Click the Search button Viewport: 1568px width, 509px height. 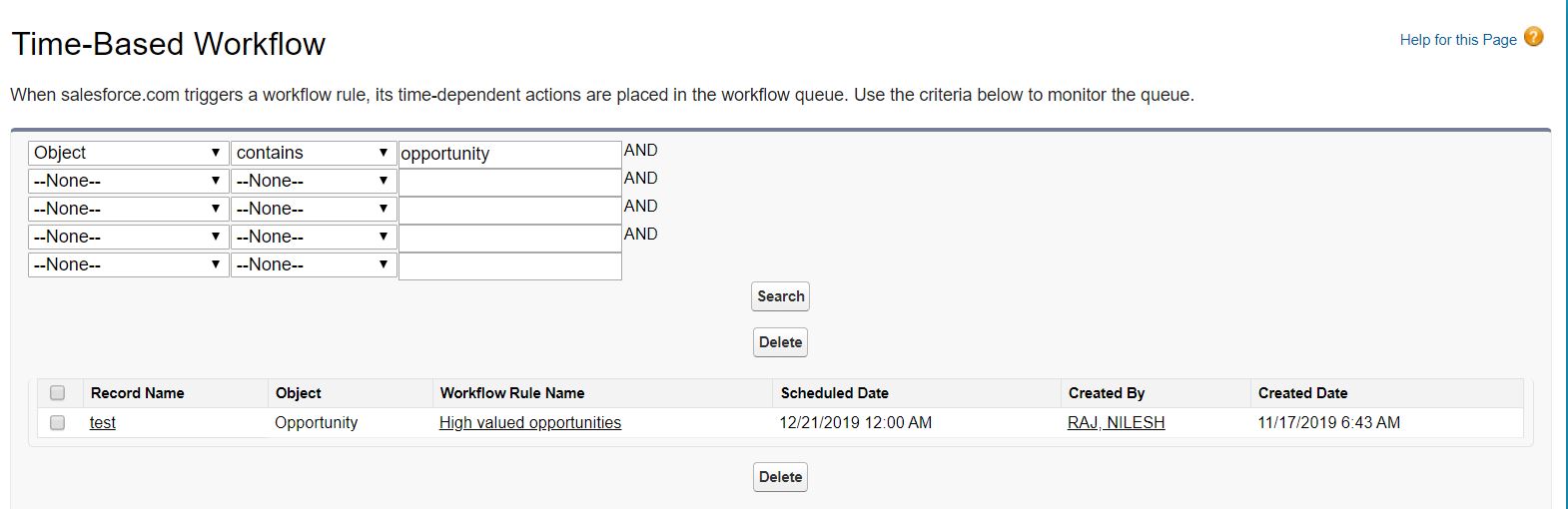(x=780, y=296)
